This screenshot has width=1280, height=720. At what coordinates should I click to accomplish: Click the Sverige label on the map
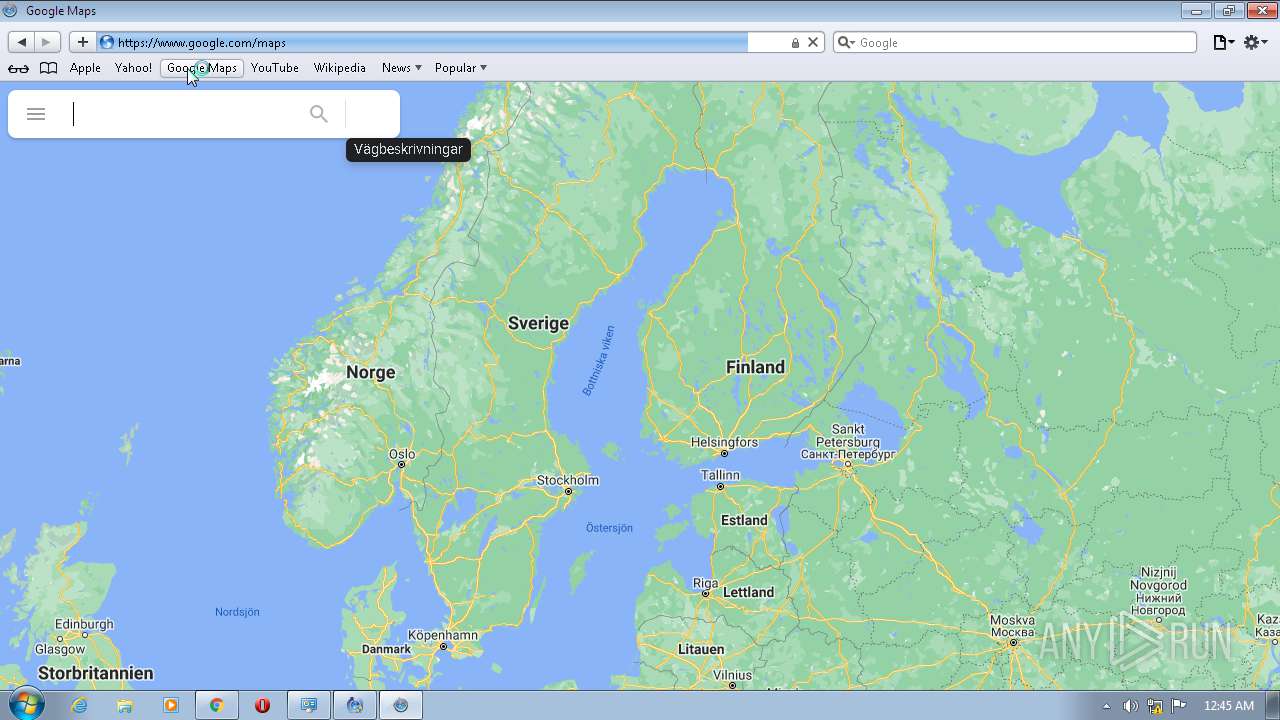538,323
